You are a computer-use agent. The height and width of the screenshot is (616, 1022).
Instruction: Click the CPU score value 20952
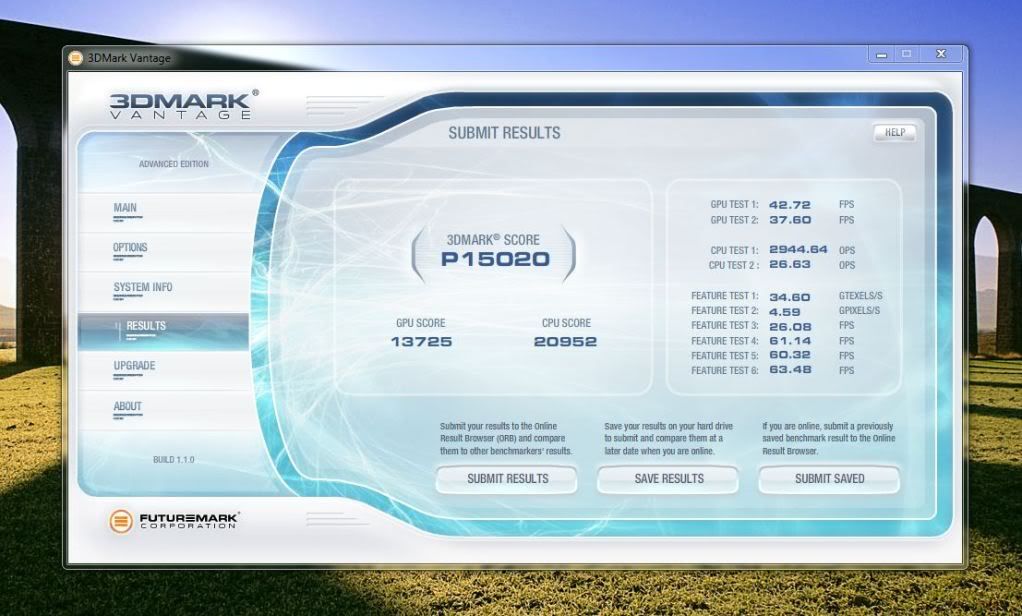(565, 342)
